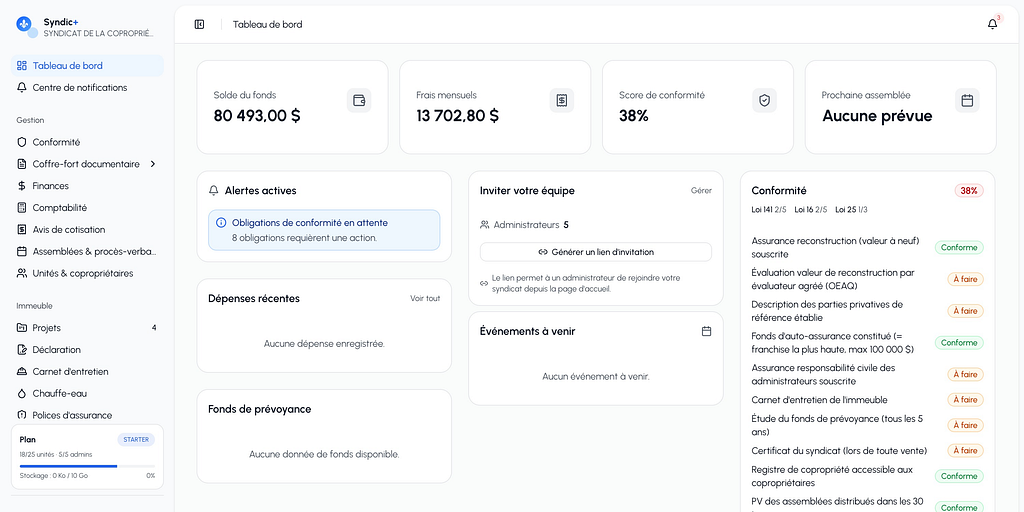Screen dimensions: 1024x512
Task: Click Conforme badge for Registre de copropriété
Action: (959, 476)
